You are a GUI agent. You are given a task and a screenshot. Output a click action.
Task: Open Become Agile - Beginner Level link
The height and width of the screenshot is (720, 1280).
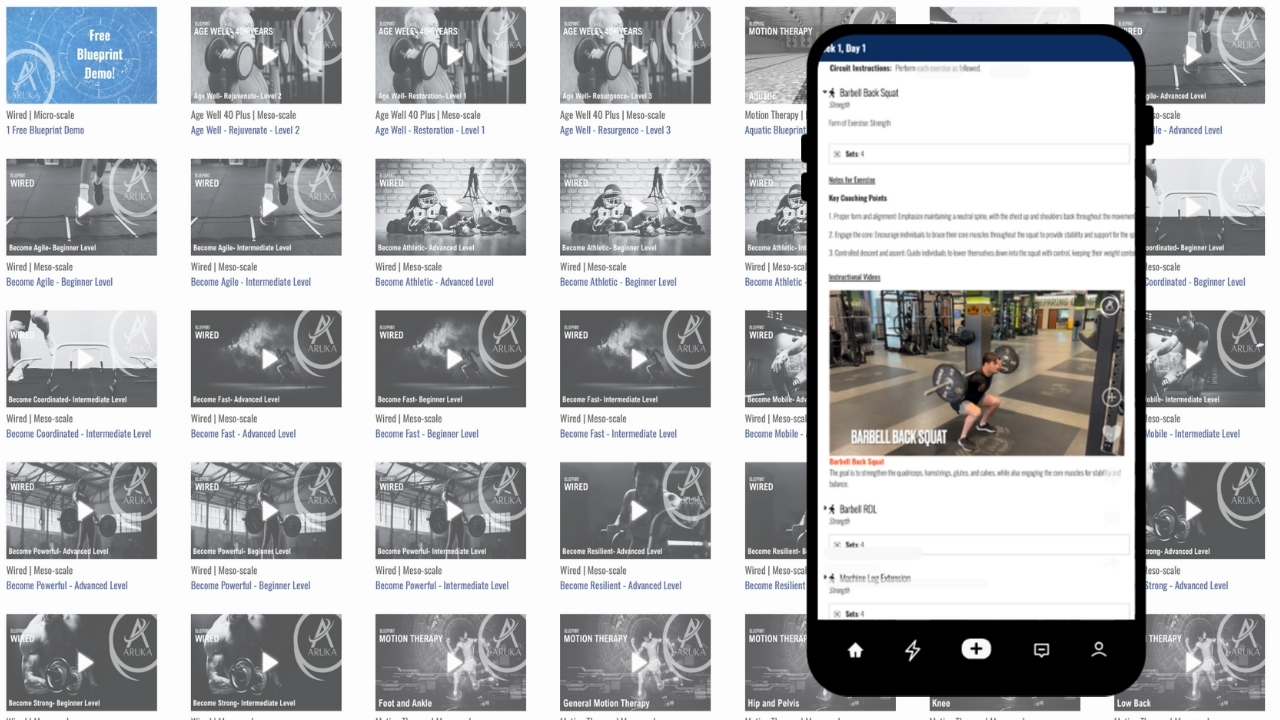pyautogui.click(x=59, y=282)
